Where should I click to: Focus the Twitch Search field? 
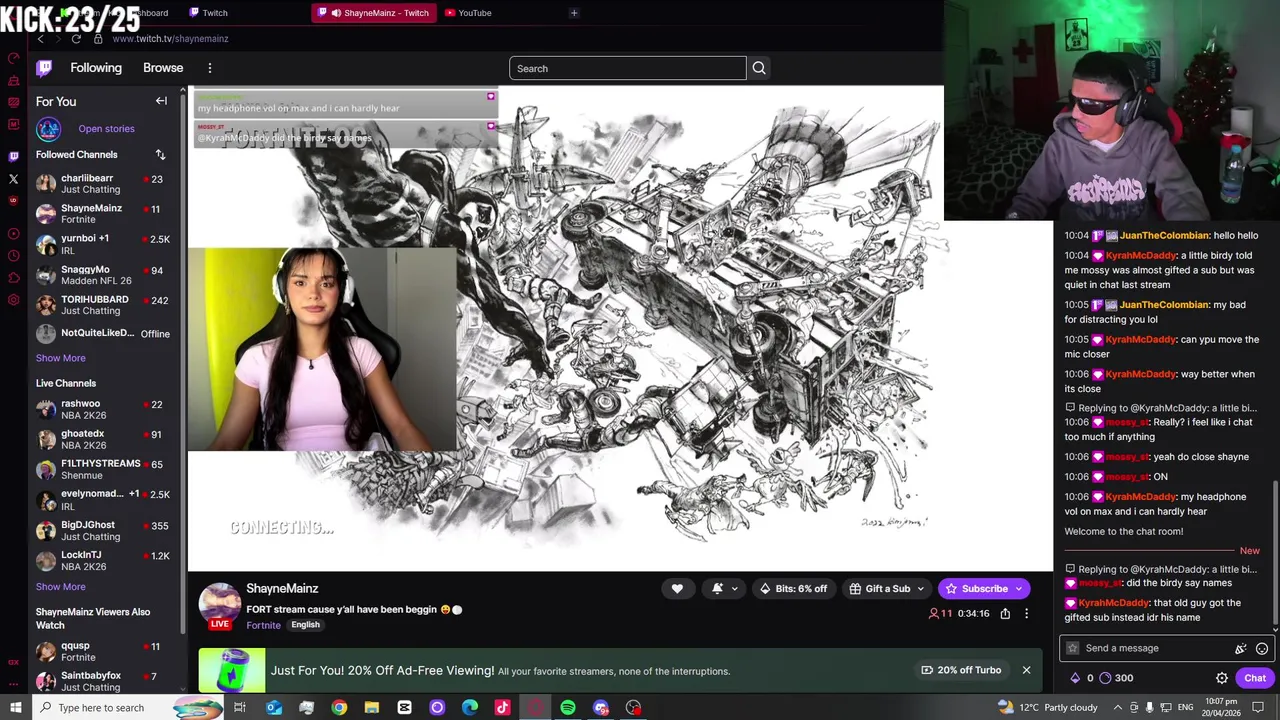pos(628,68)
